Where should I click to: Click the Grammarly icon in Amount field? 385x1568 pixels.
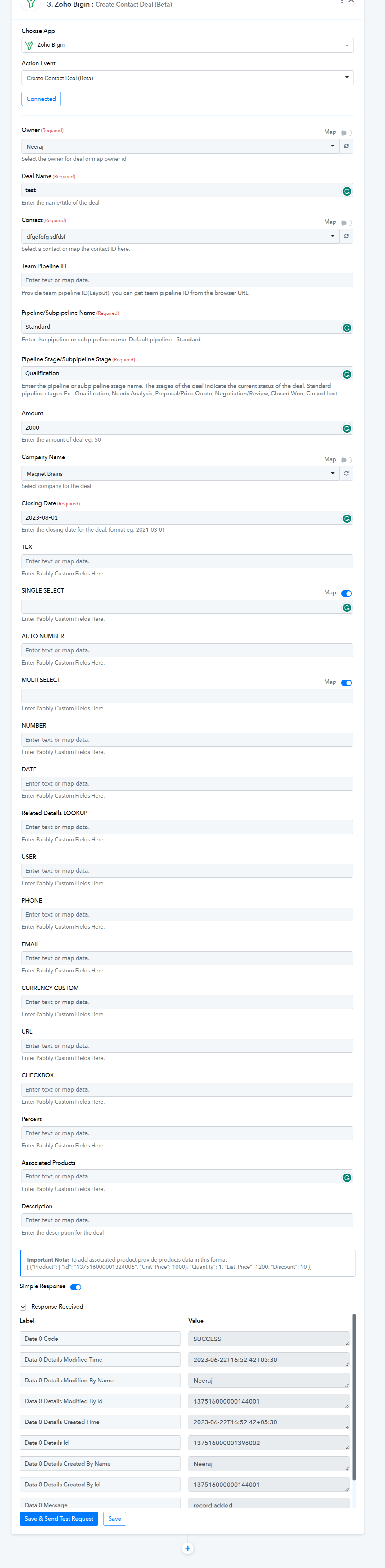tap(347, 429)
